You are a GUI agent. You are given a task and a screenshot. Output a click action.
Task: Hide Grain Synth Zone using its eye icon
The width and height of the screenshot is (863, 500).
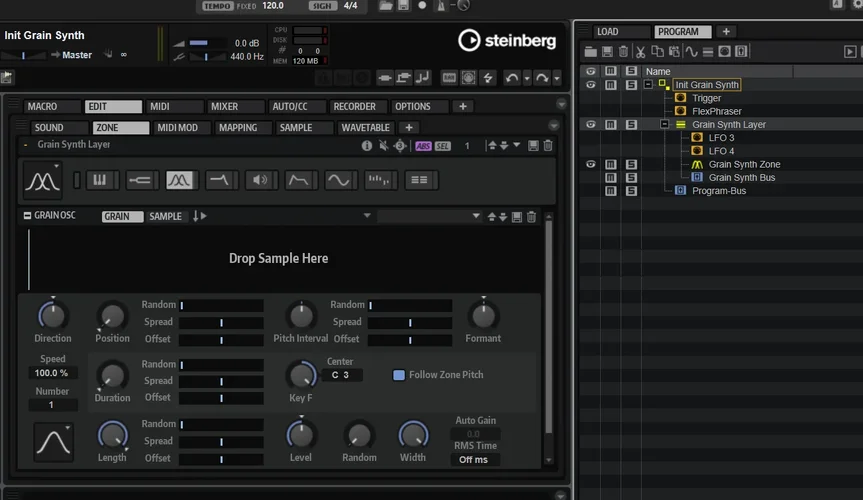pyautogui.click(x=590, y=164)
